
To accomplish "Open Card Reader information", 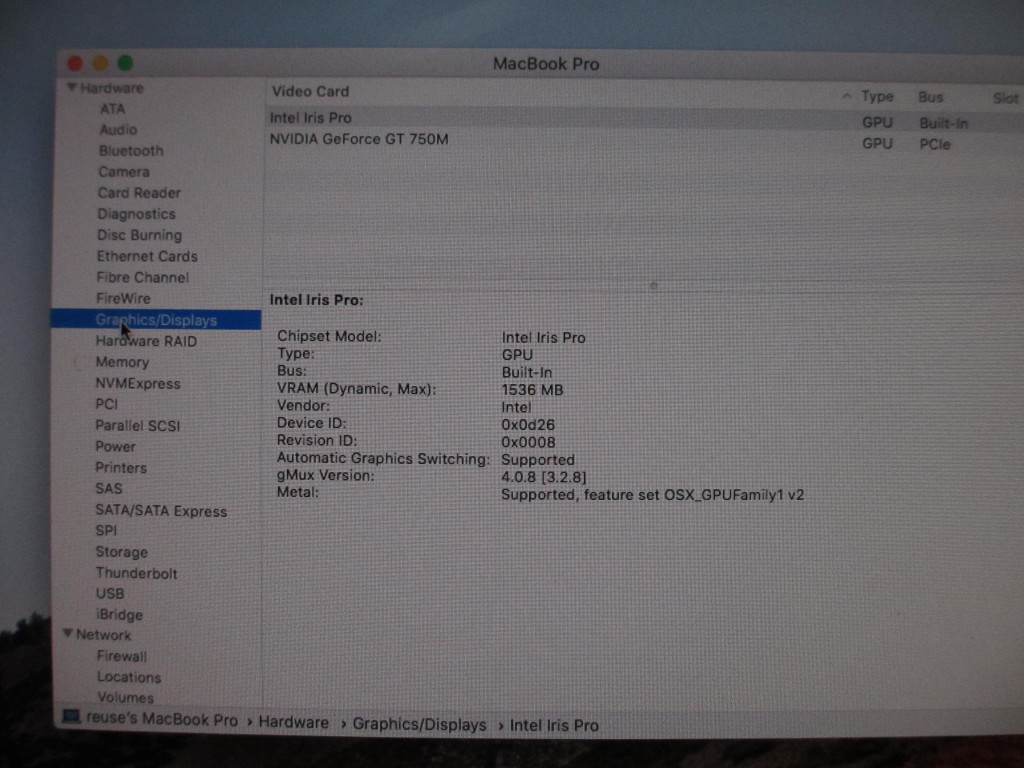I will pyautogui.click(x=139, y=193).
